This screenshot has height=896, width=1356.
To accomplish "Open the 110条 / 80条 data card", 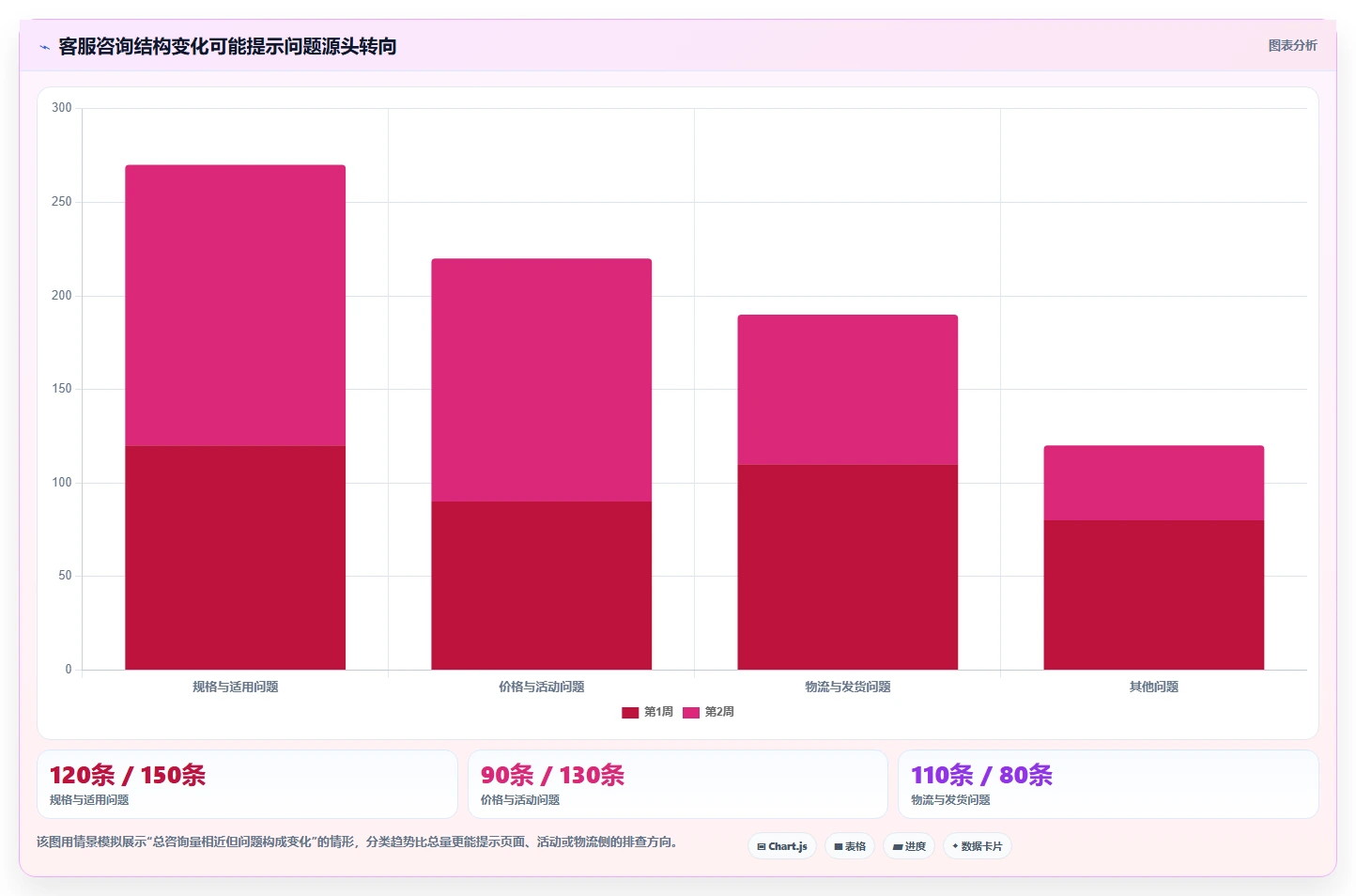I will pos(1108,784).
